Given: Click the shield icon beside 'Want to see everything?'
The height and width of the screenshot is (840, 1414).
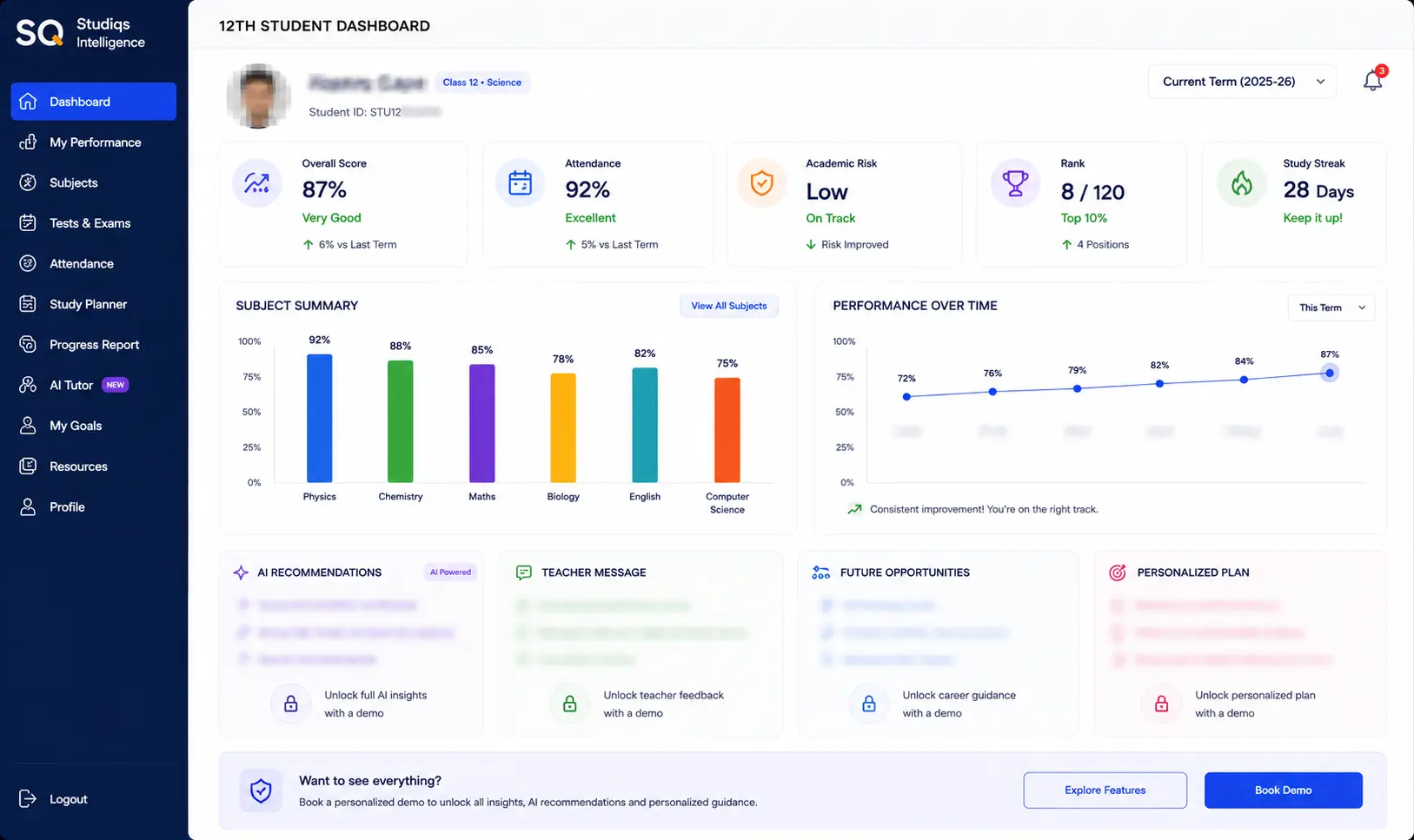Looking at the screenshot, I should pyautogui.click(x=261, y=790).
